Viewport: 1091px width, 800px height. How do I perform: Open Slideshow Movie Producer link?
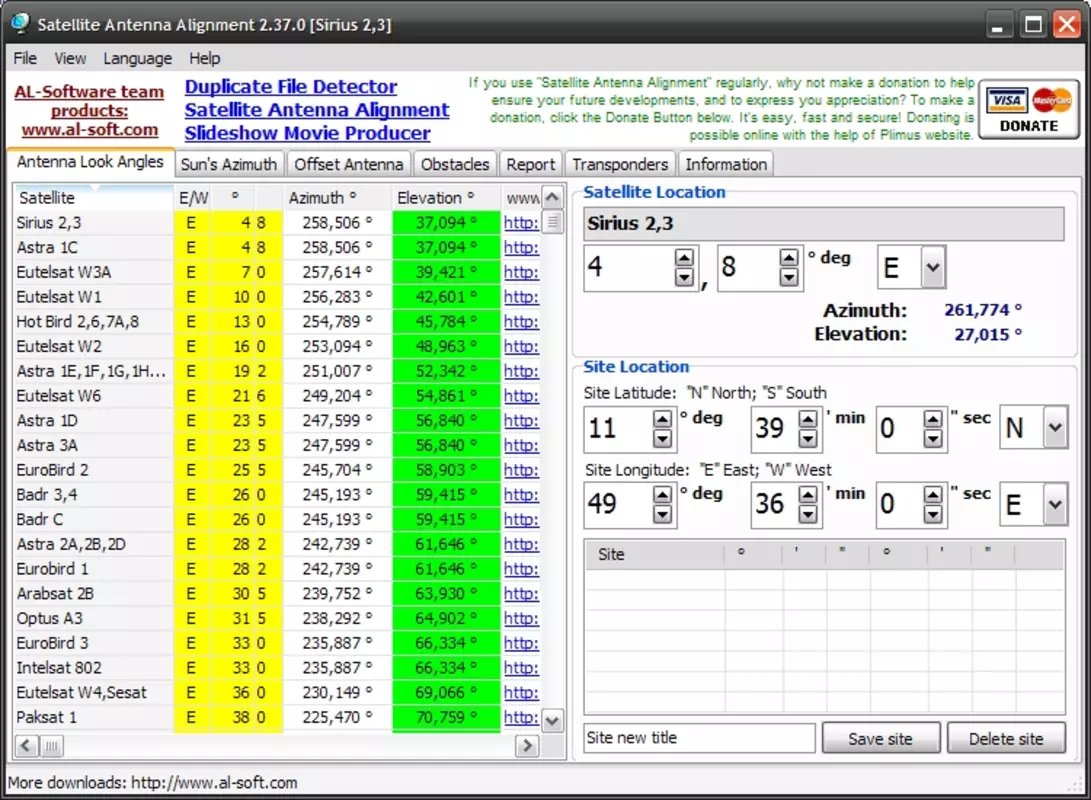click(x=308, y=133)
